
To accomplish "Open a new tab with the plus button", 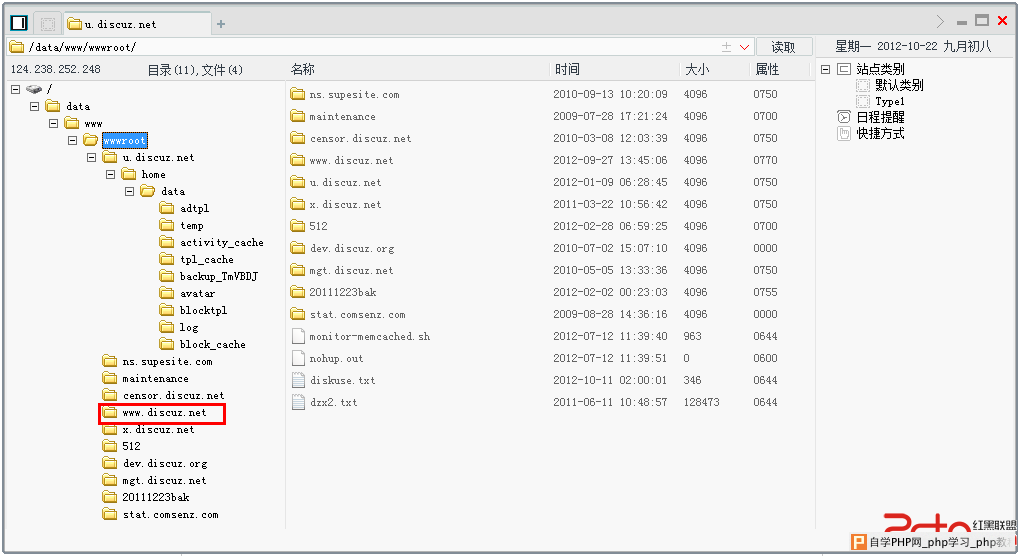I will (x=221, y=24).
